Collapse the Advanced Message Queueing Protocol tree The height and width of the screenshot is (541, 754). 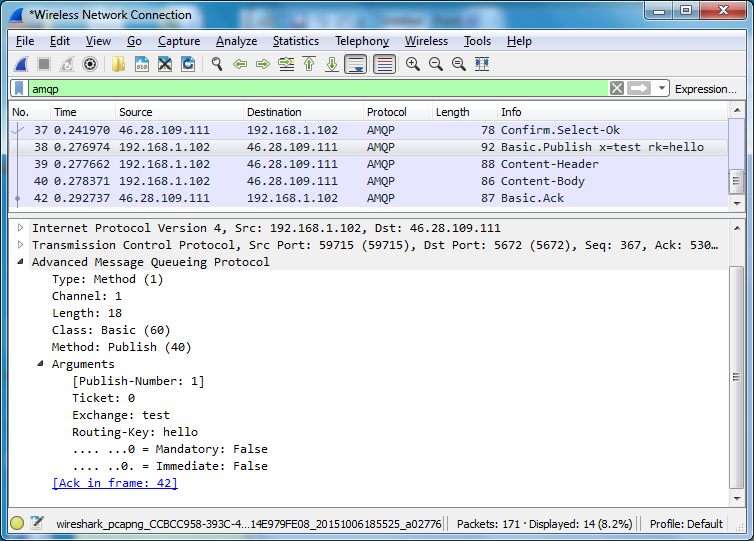tap(22, 262)
